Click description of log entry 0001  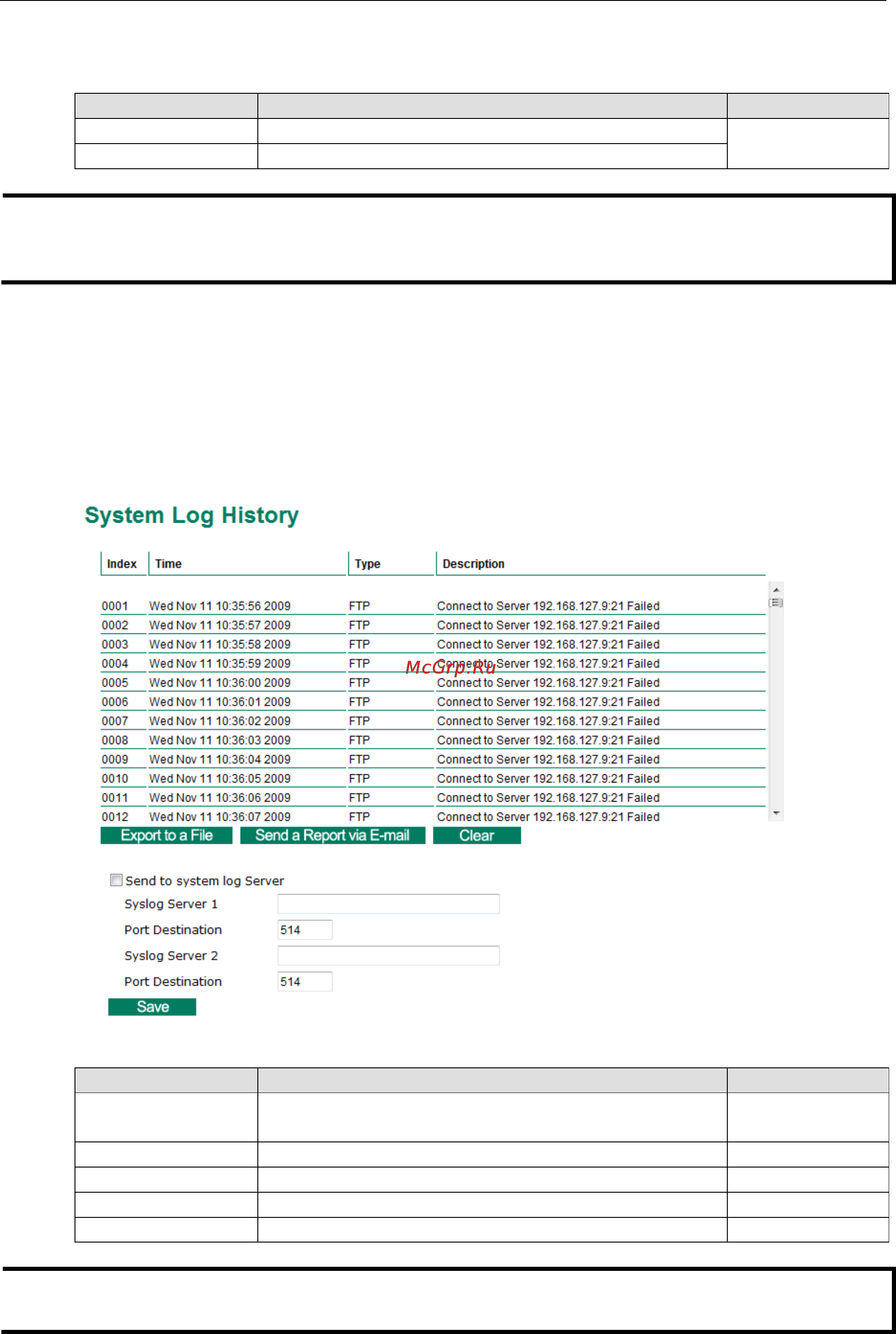point(548,606)
